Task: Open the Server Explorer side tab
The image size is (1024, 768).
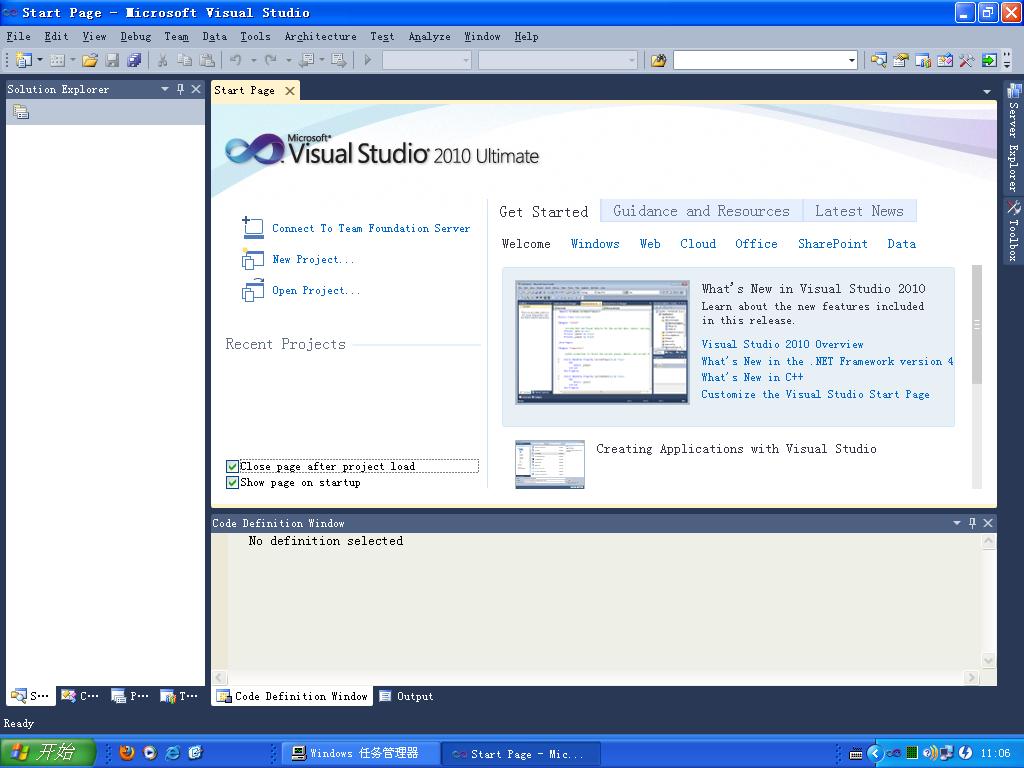Action: [x=1014, y=137]
